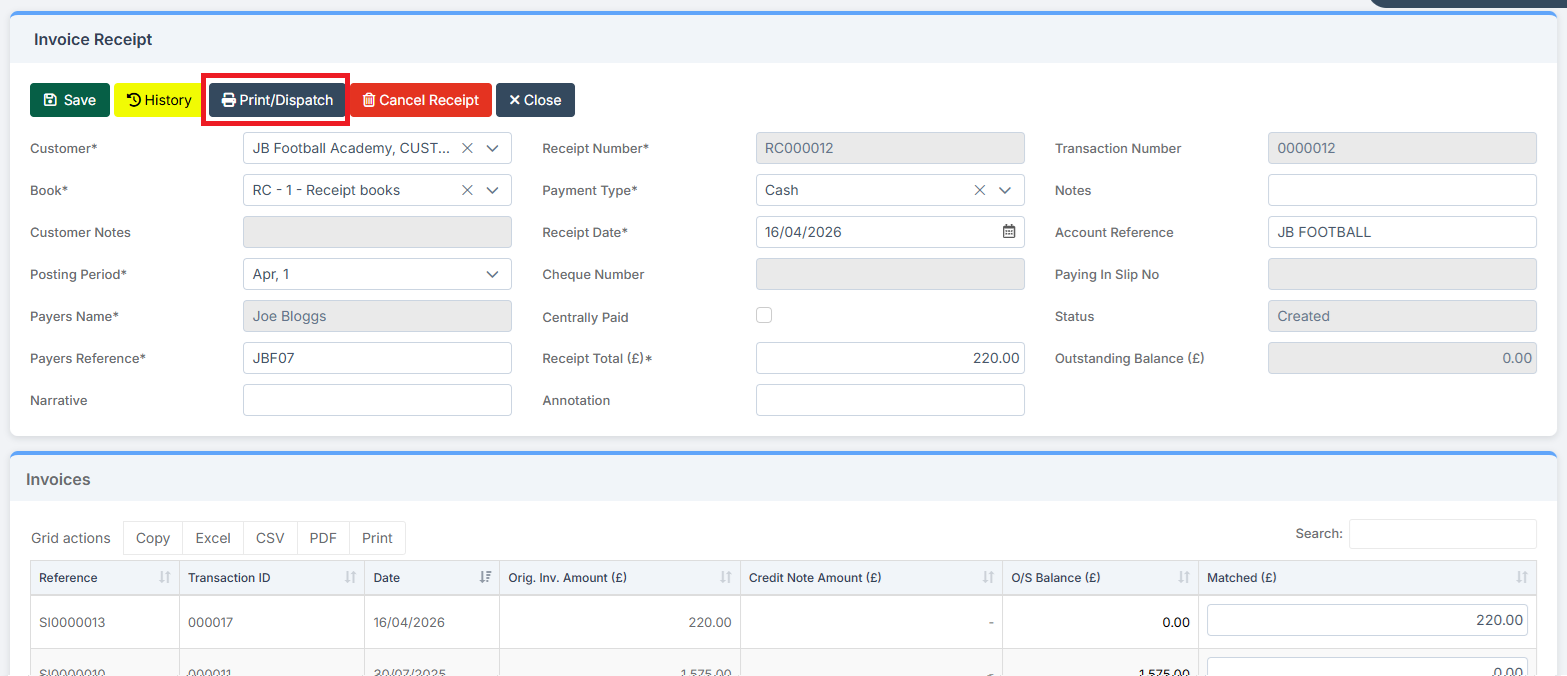The width and height of the screenshot is (1567, 676).
Task: Sort by Transaction ID column icon
Action: 351,578
